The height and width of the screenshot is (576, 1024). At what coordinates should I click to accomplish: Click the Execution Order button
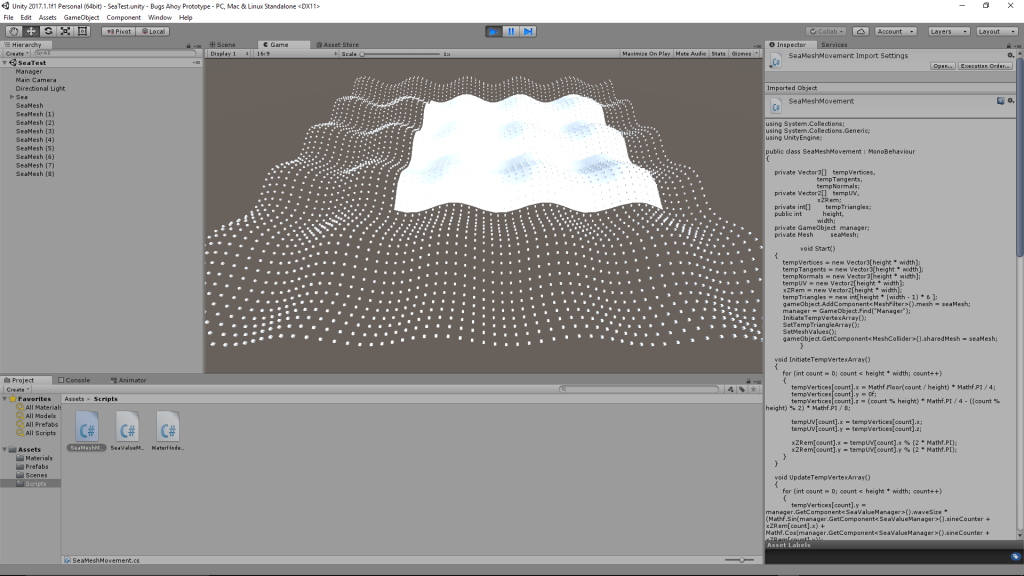(985, 66)
